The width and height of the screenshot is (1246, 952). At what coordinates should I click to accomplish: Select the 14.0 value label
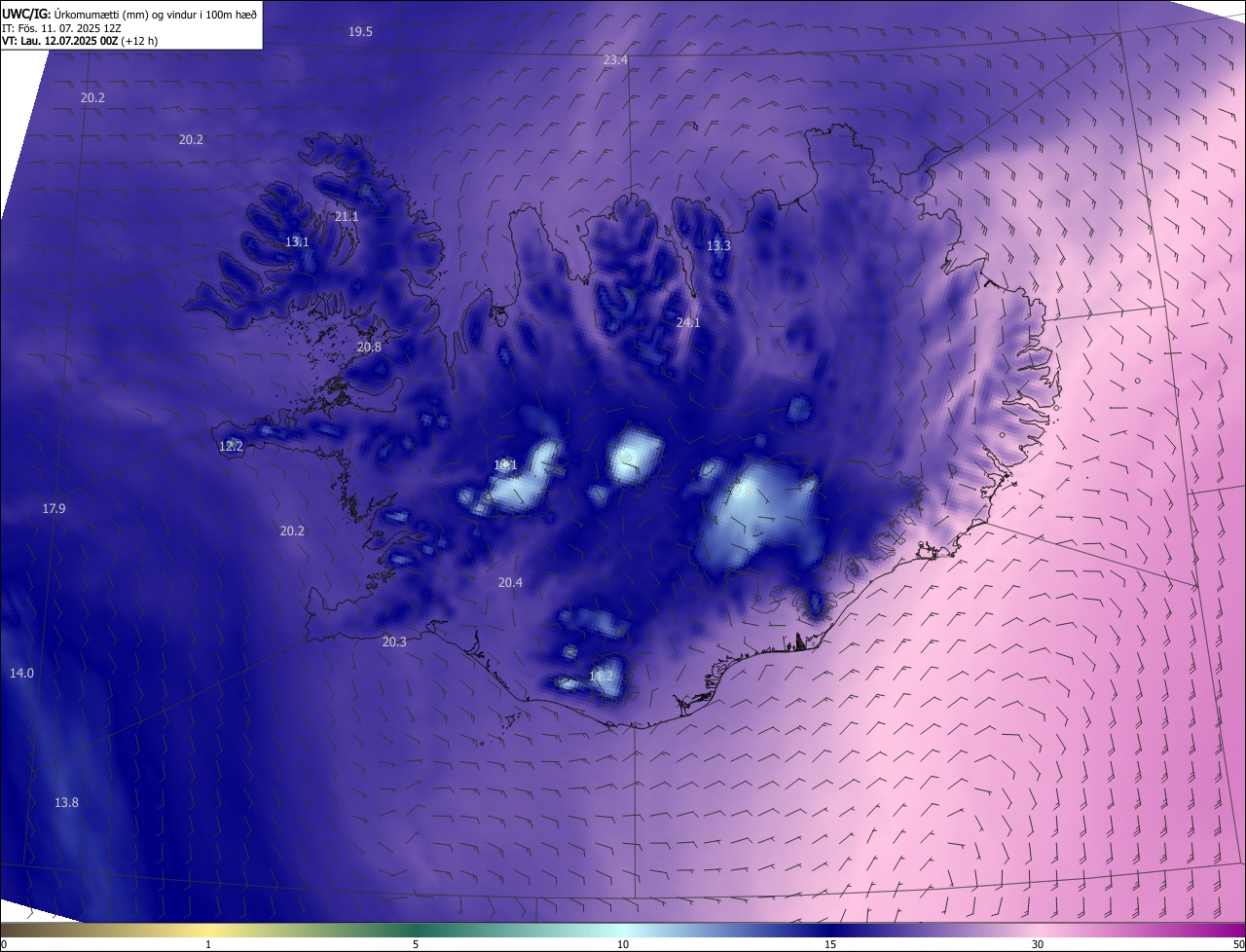point(21,674)
